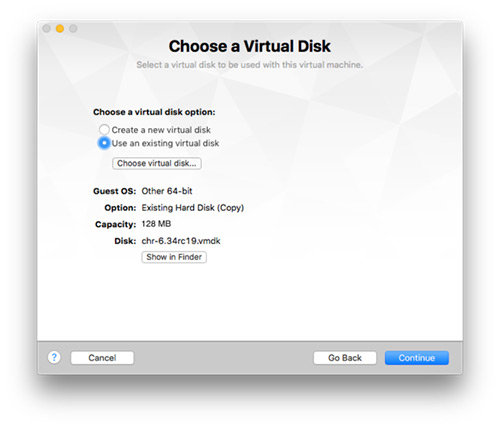Open the Choose virtual disk... file picker
500x428 pixels.
157,163
